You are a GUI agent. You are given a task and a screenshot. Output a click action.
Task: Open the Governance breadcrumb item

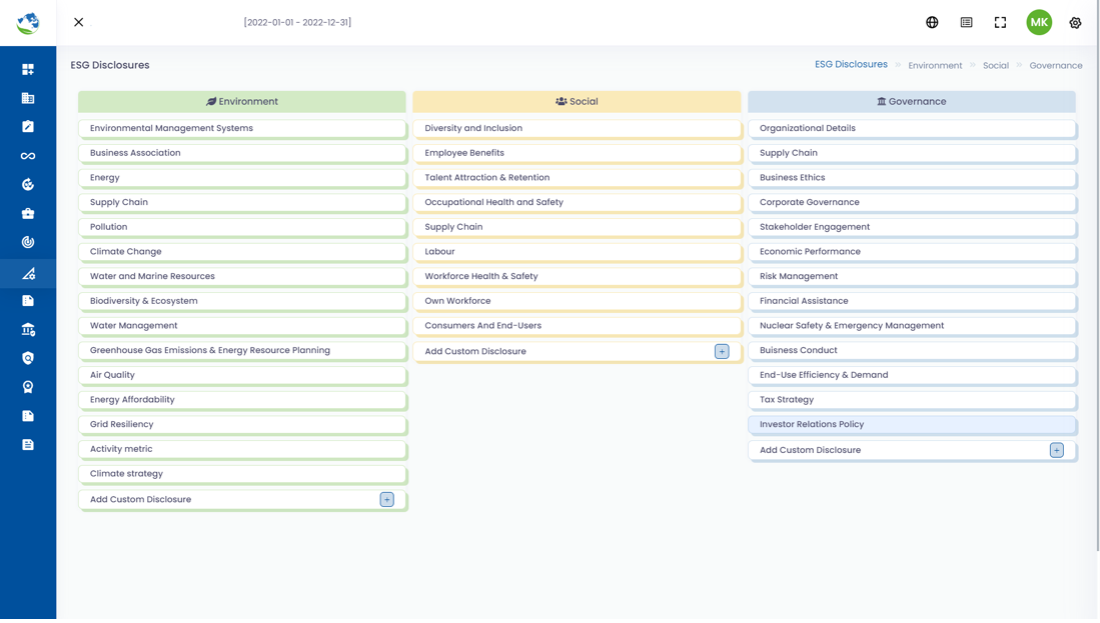coord(1055,65)
